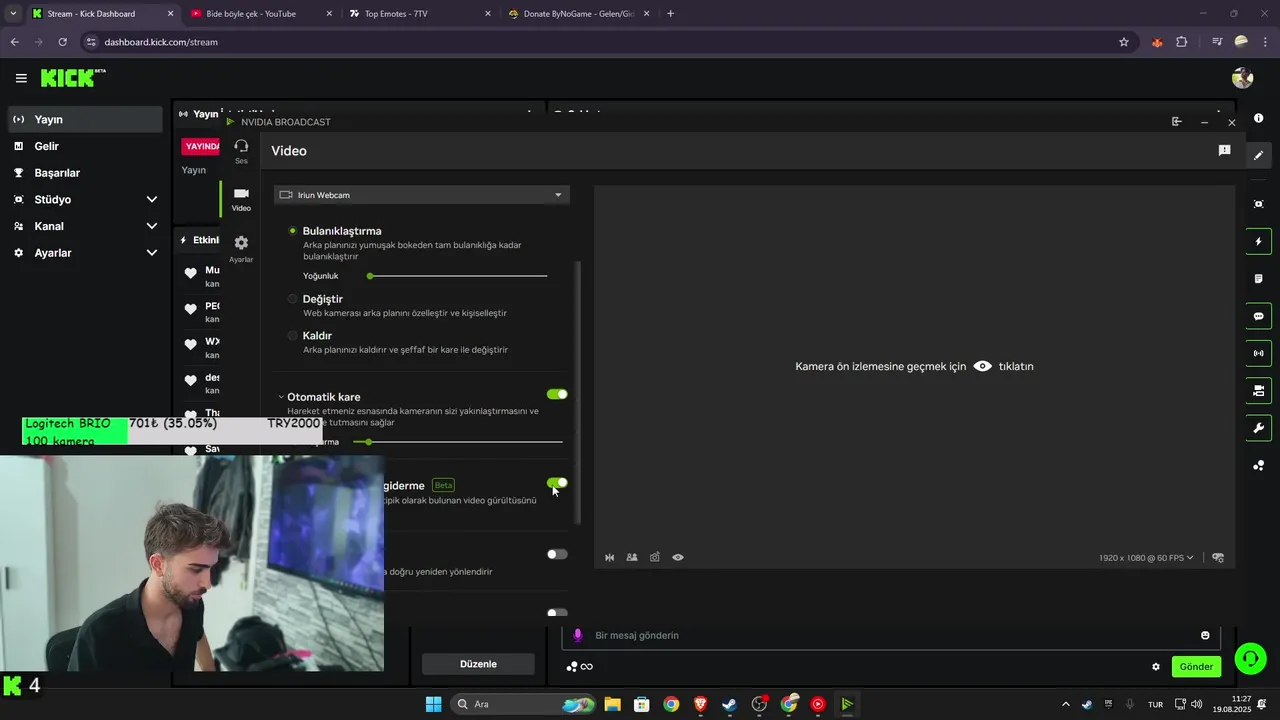
Task: Click the info icon in Kick right sidebar
Action: (1258, 118)
